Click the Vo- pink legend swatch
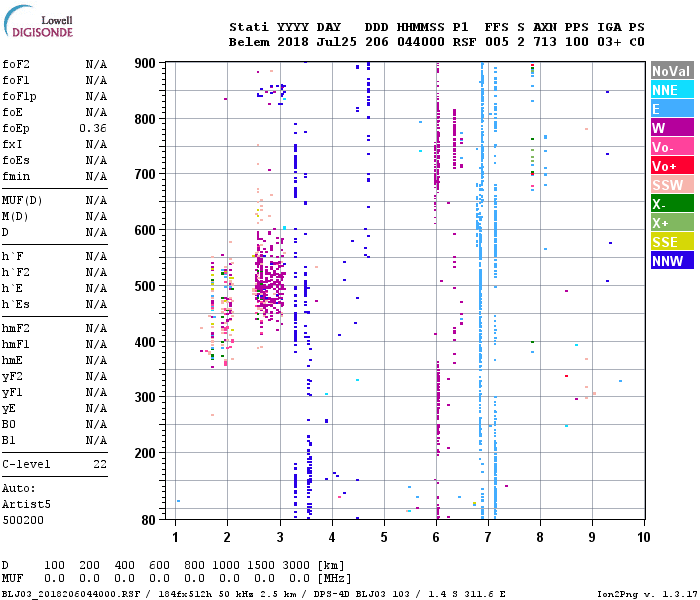Viewport: 700px width, 600px height. pyautogui.click(x=672, y=147)
